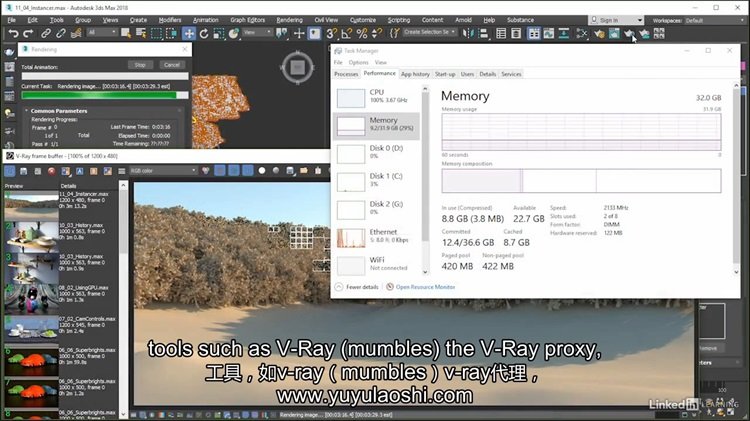Open the Rendering menu
Viewport: 750px width, 421px height.
[289, 20]
